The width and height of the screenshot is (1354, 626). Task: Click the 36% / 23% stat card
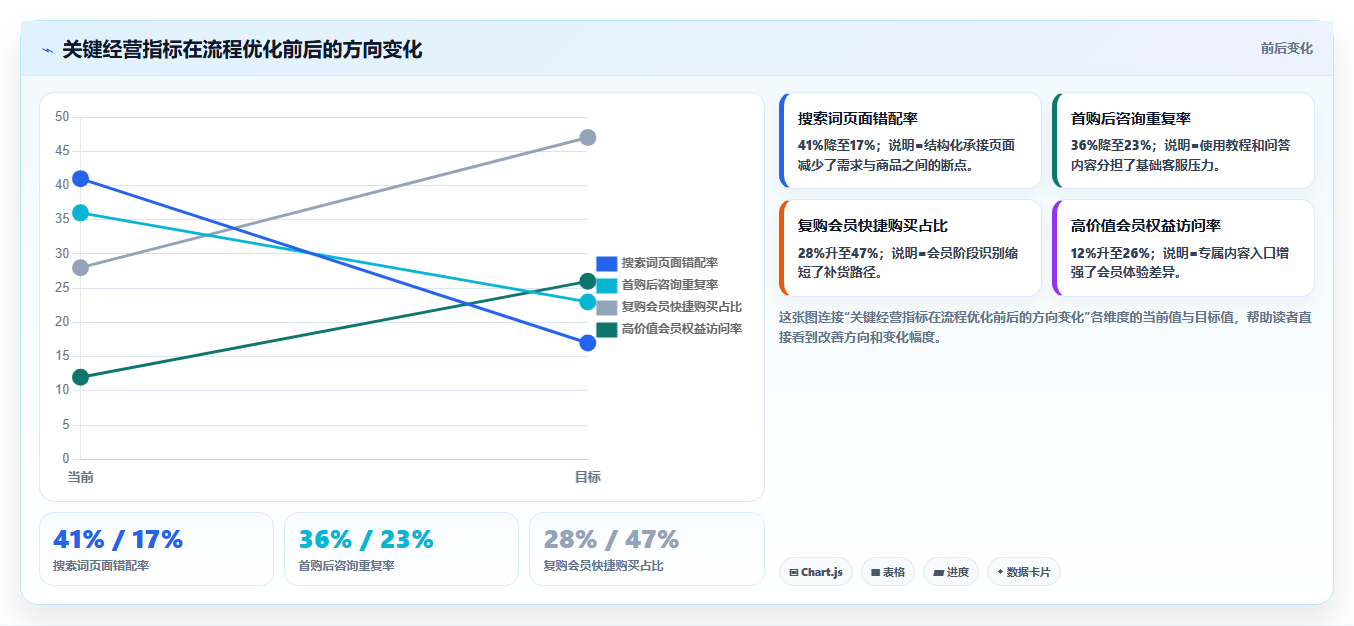click(401, 549)
